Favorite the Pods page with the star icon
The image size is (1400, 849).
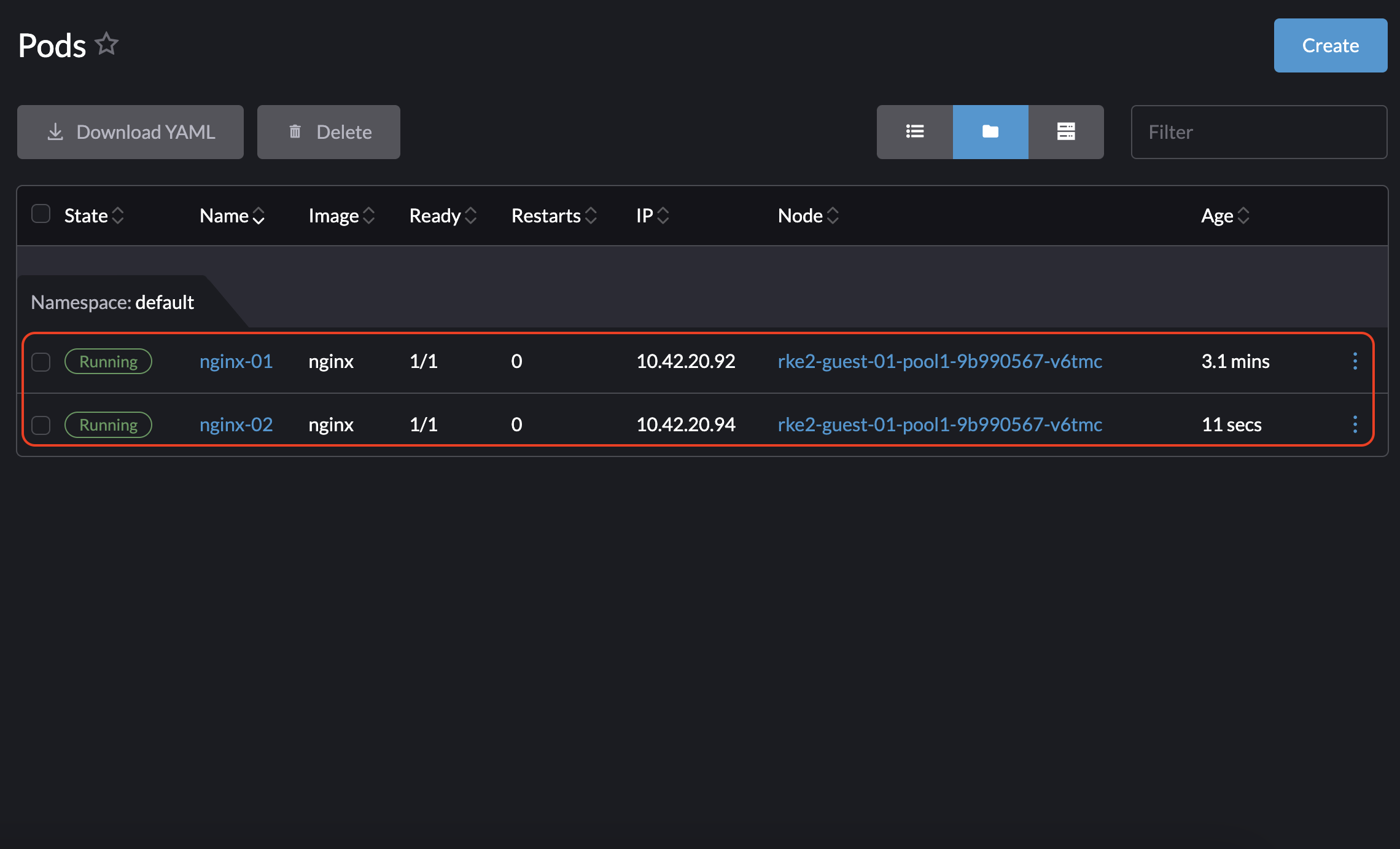107,44
